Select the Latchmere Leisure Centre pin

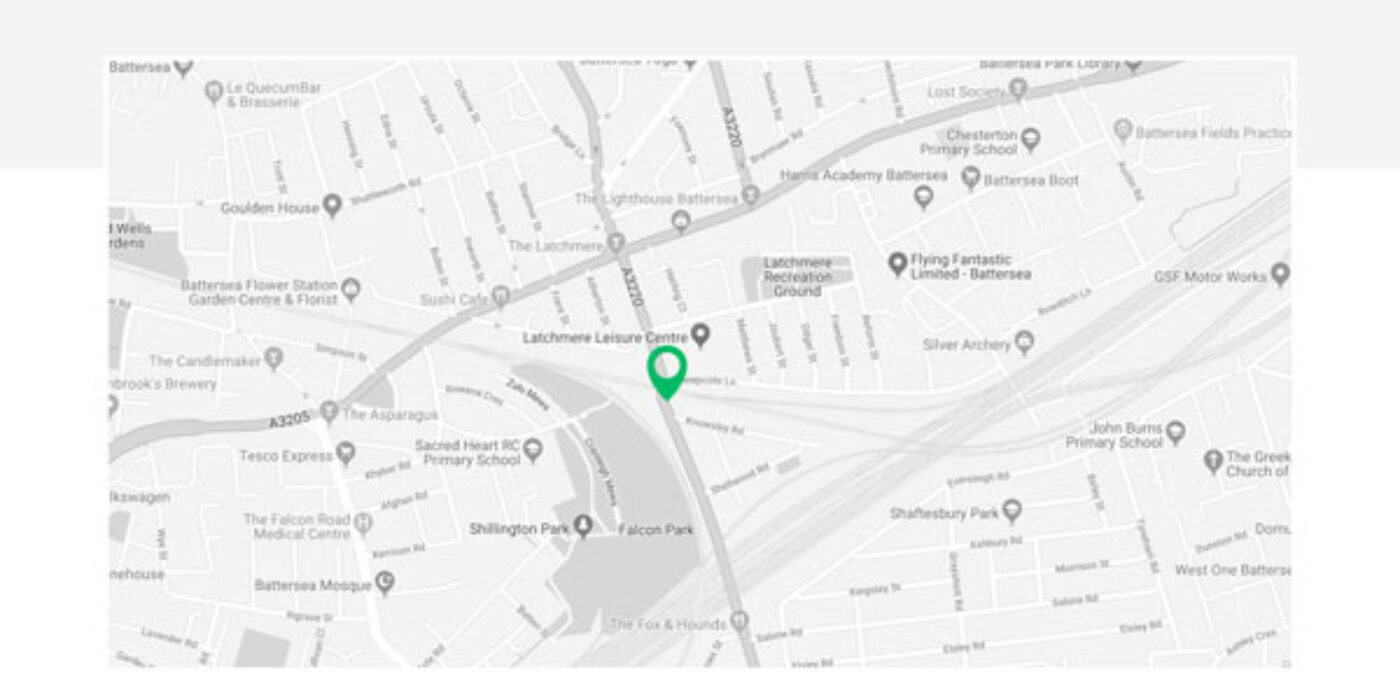coord(701,336)
